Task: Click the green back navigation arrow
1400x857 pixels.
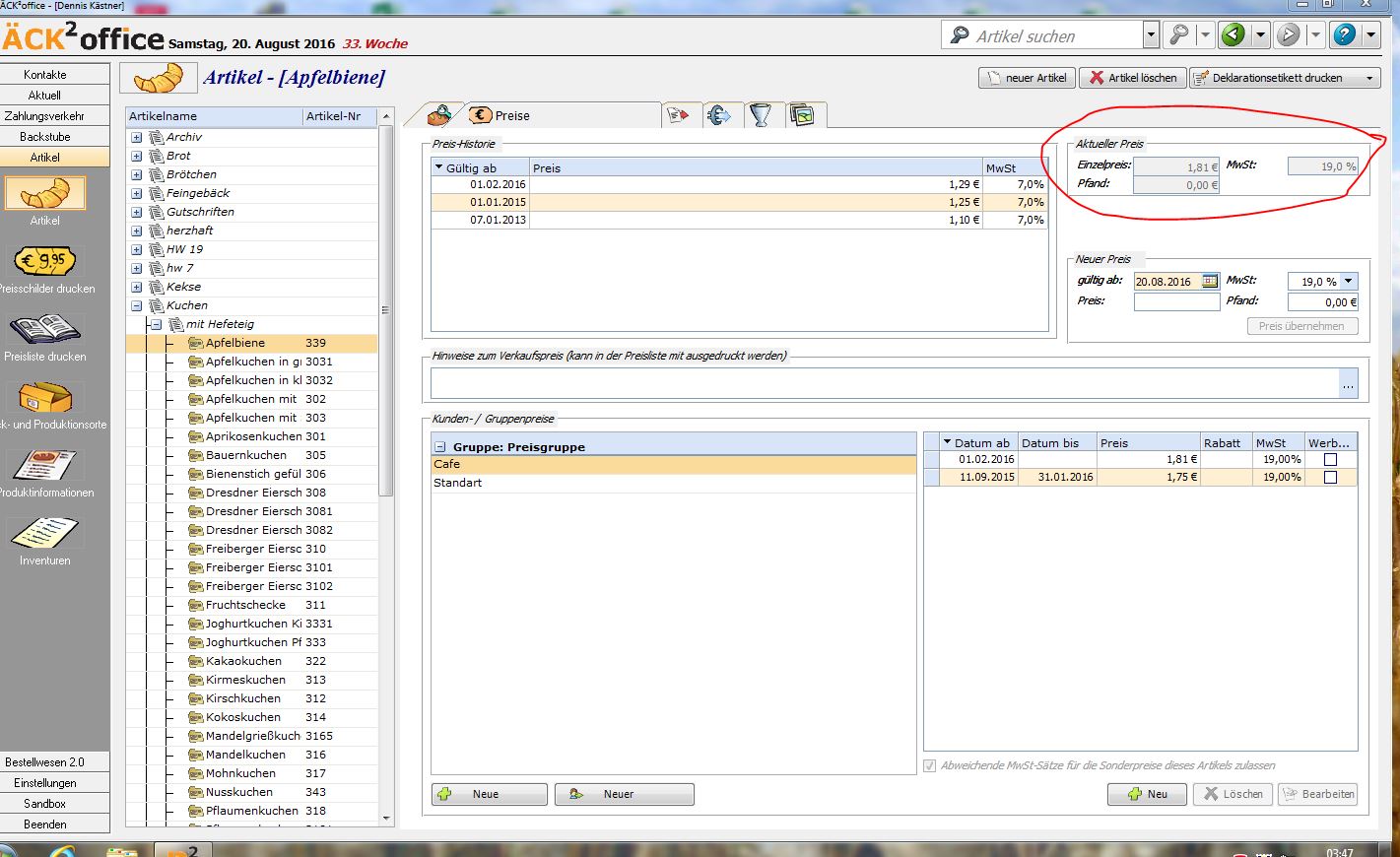Action: (x=1233, y=35)
